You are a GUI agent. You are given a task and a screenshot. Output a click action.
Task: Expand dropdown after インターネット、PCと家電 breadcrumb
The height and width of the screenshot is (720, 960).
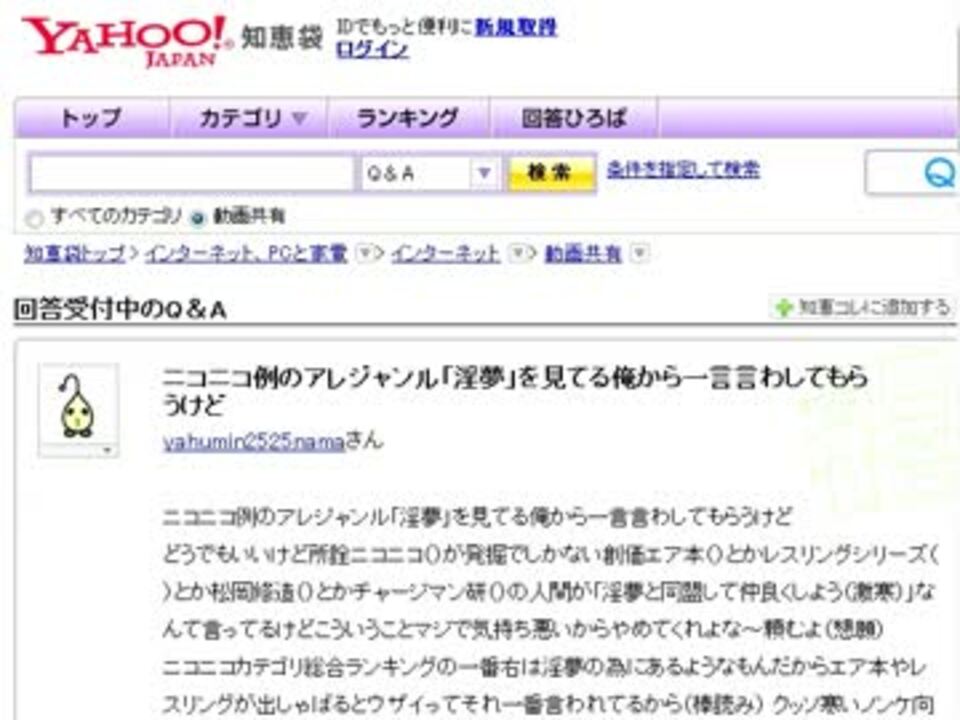(x=365, y=253)
